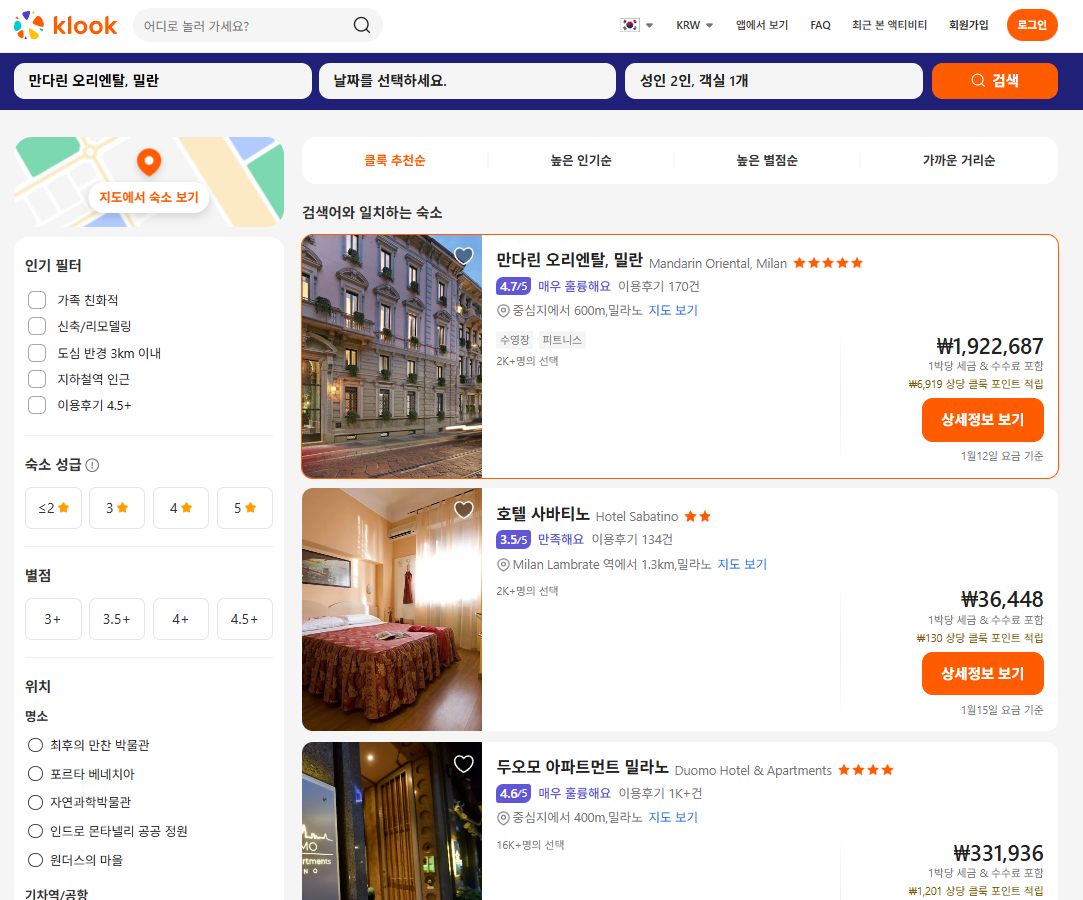The image size is (1083, 900).
Task: Open 호텔 사바티노 hotel title
Action: [x=543, y=514]
